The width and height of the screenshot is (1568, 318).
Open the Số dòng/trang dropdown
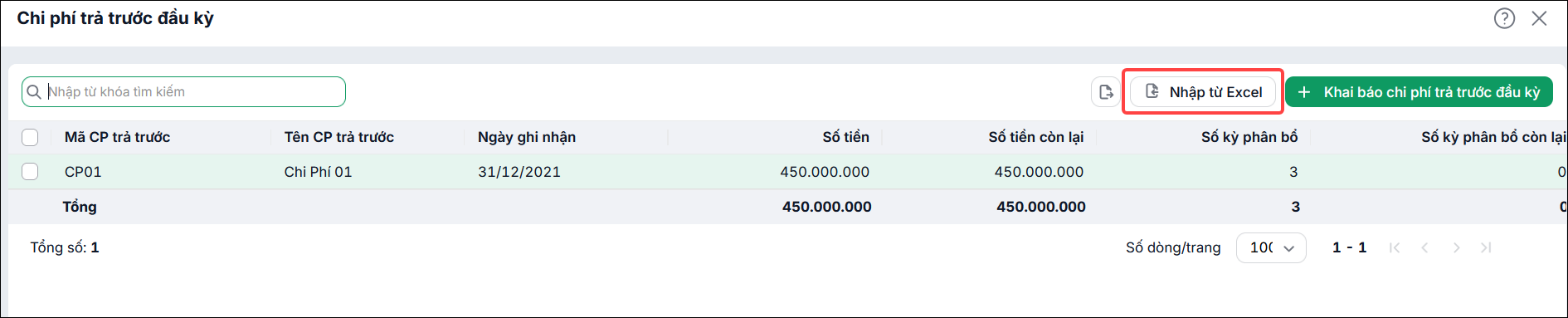[x=1271, y=247]
